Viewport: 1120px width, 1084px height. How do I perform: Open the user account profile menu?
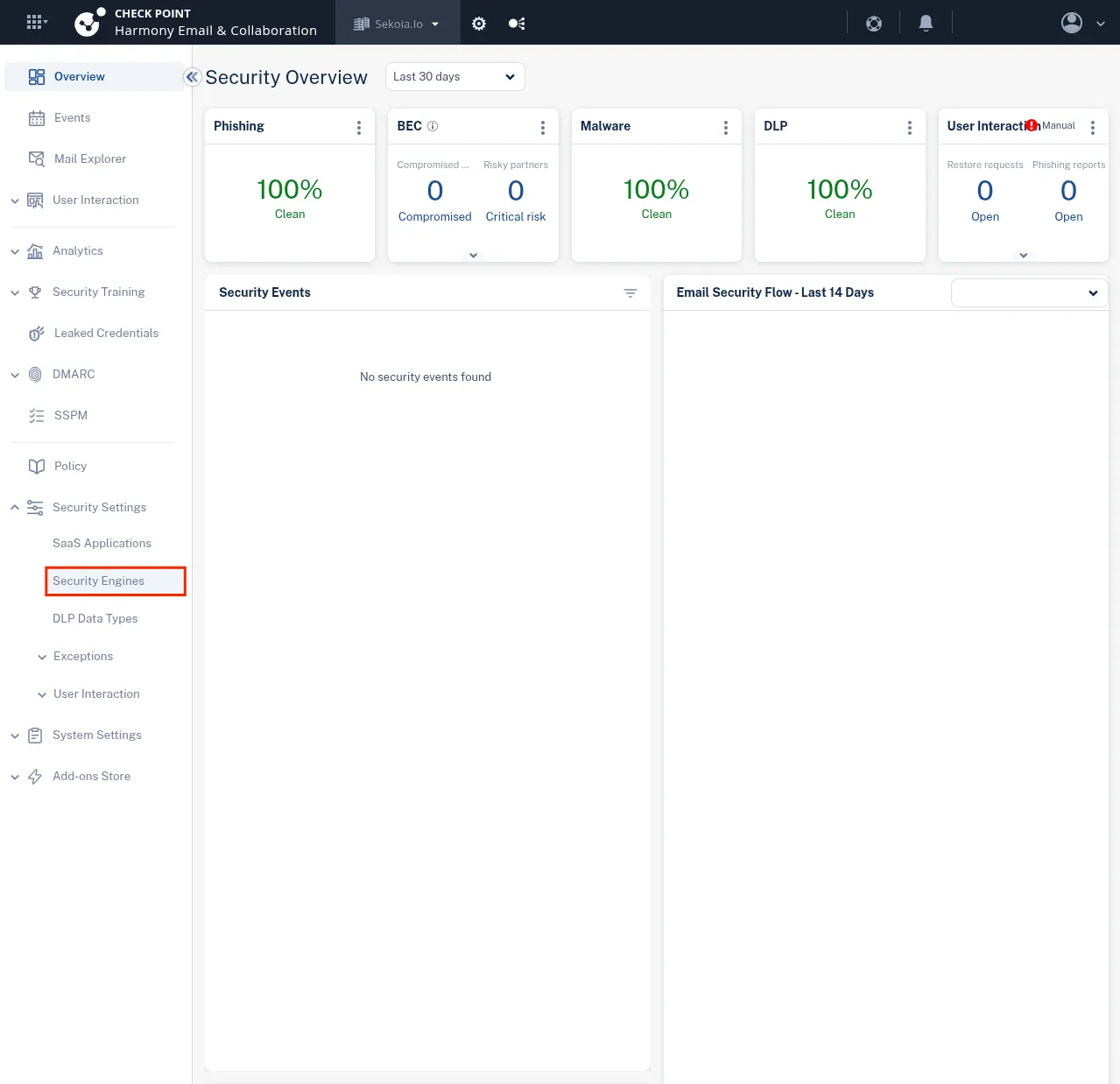[x=1082, y=24]
